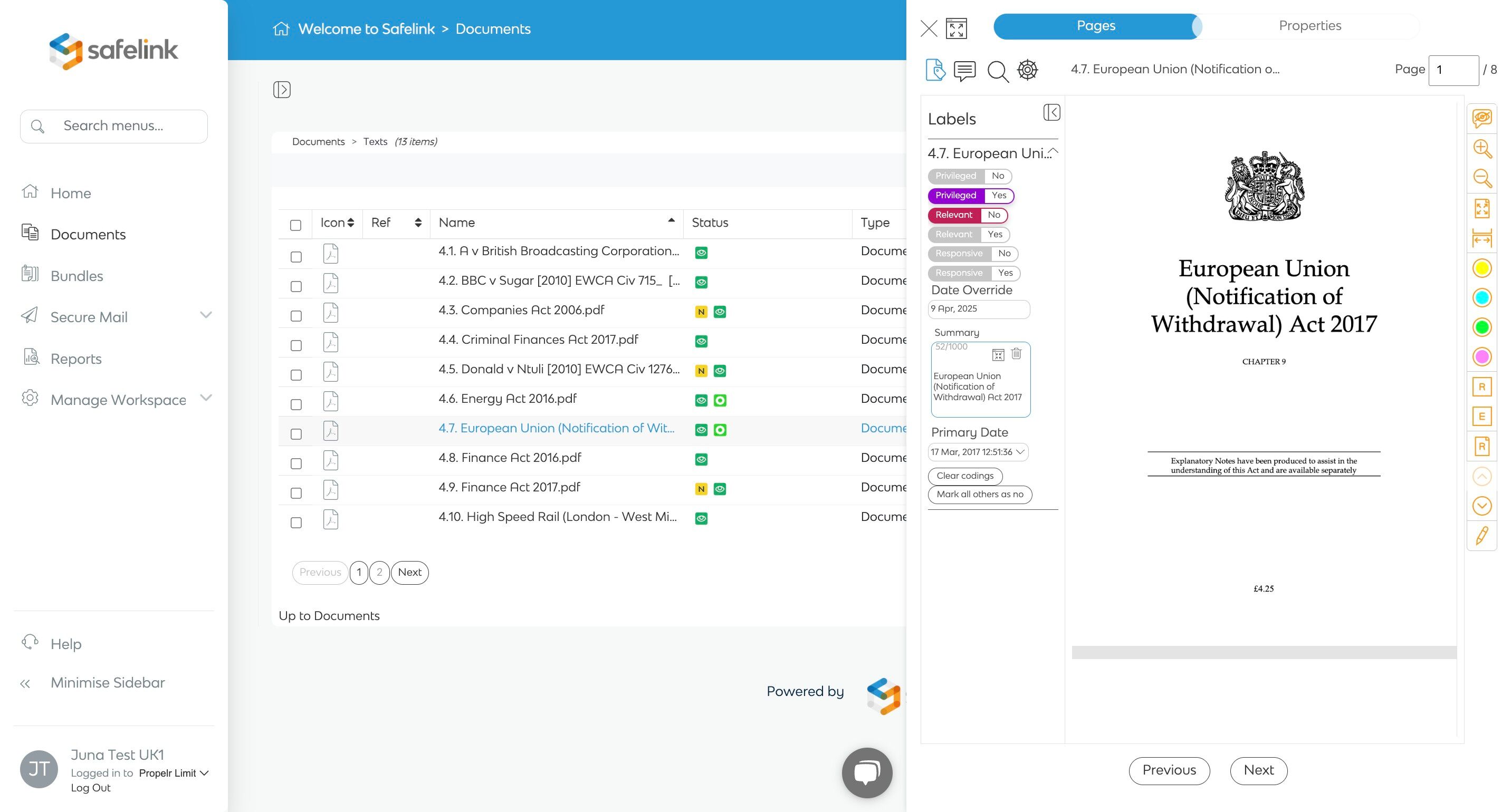The height and width of the screenshot is (812, 1511).
Task: Expand viewer to fullscreen icon
Action: point(956,28)
